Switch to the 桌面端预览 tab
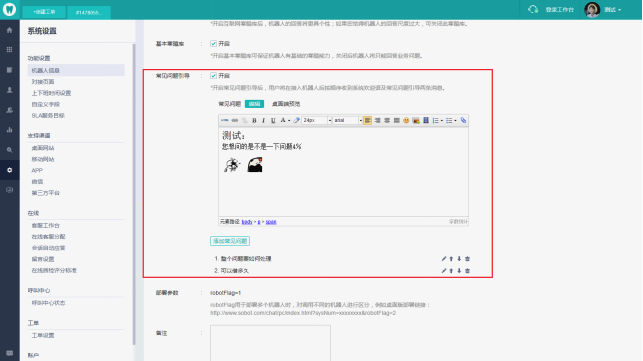The image size is (643, 361). point(286,104)
